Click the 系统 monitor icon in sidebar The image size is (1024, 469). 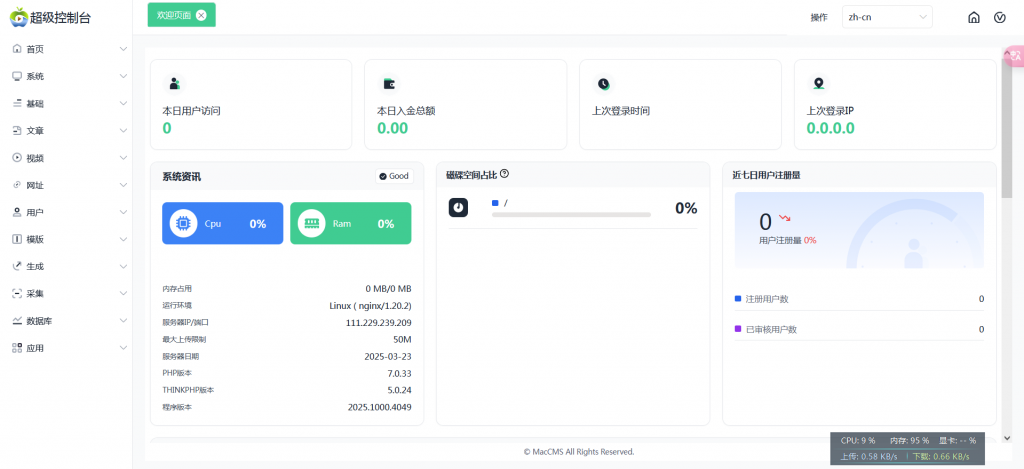point(17,76)
